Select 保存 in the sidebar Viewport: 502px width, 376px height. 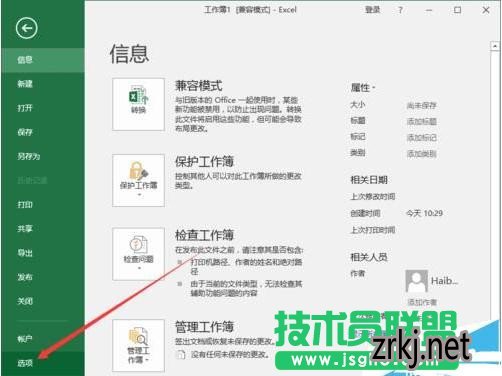click(43, 132)
